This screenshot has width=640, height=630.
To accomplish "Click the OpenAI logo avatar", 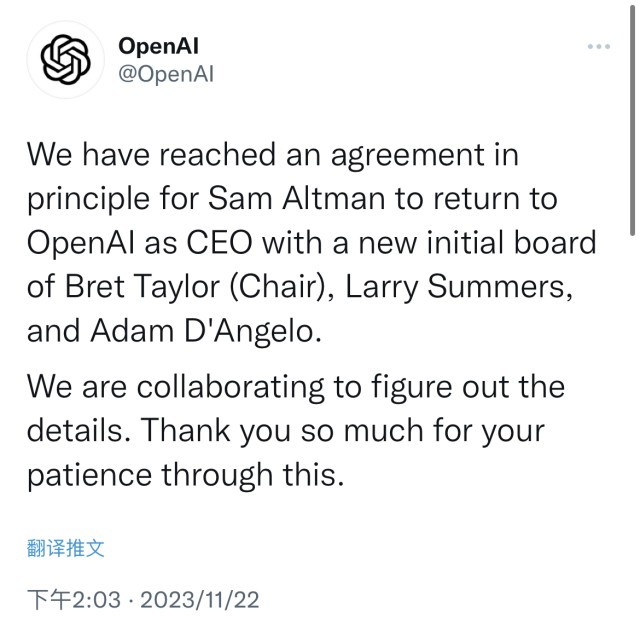I will 65,60.
